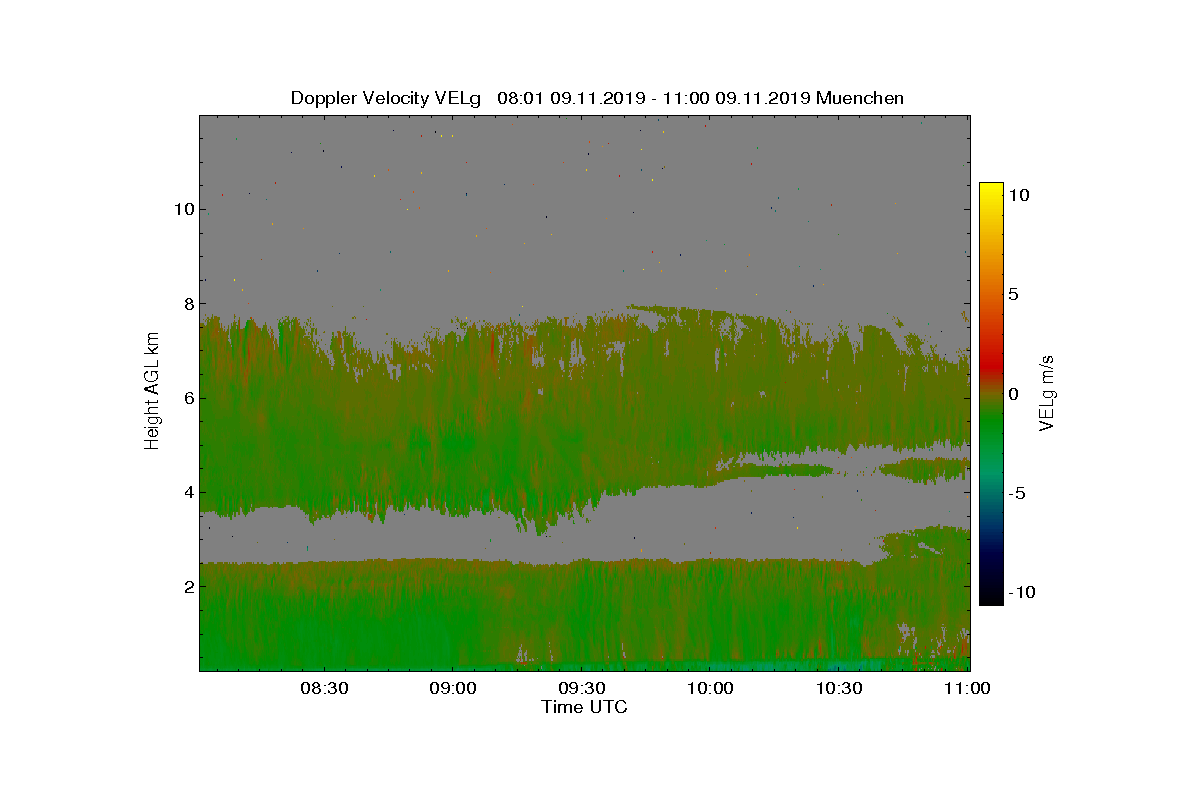Click the yellow top of the colorbar
The image size is (1200, 800).
click(991, 192)
